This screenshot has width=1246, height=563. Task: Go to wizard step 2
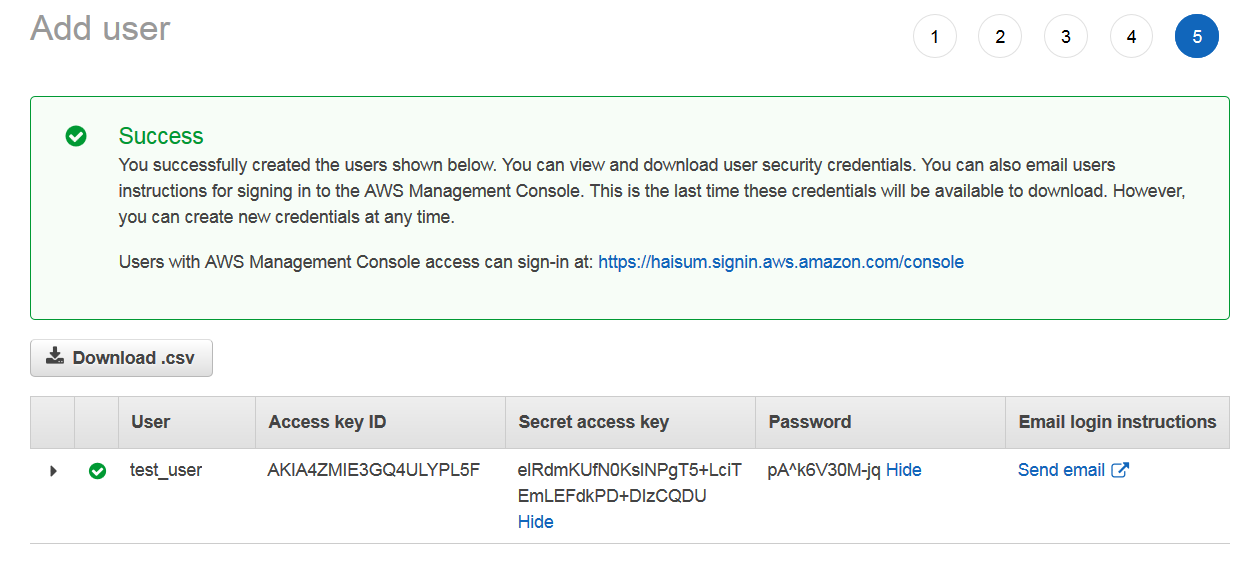1000,37
